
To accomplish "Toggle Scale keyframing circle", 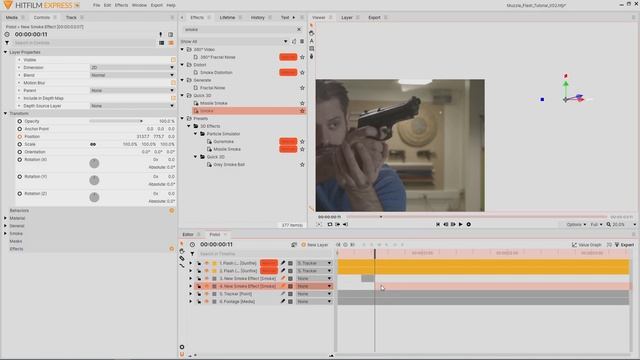I will point(20,144).
